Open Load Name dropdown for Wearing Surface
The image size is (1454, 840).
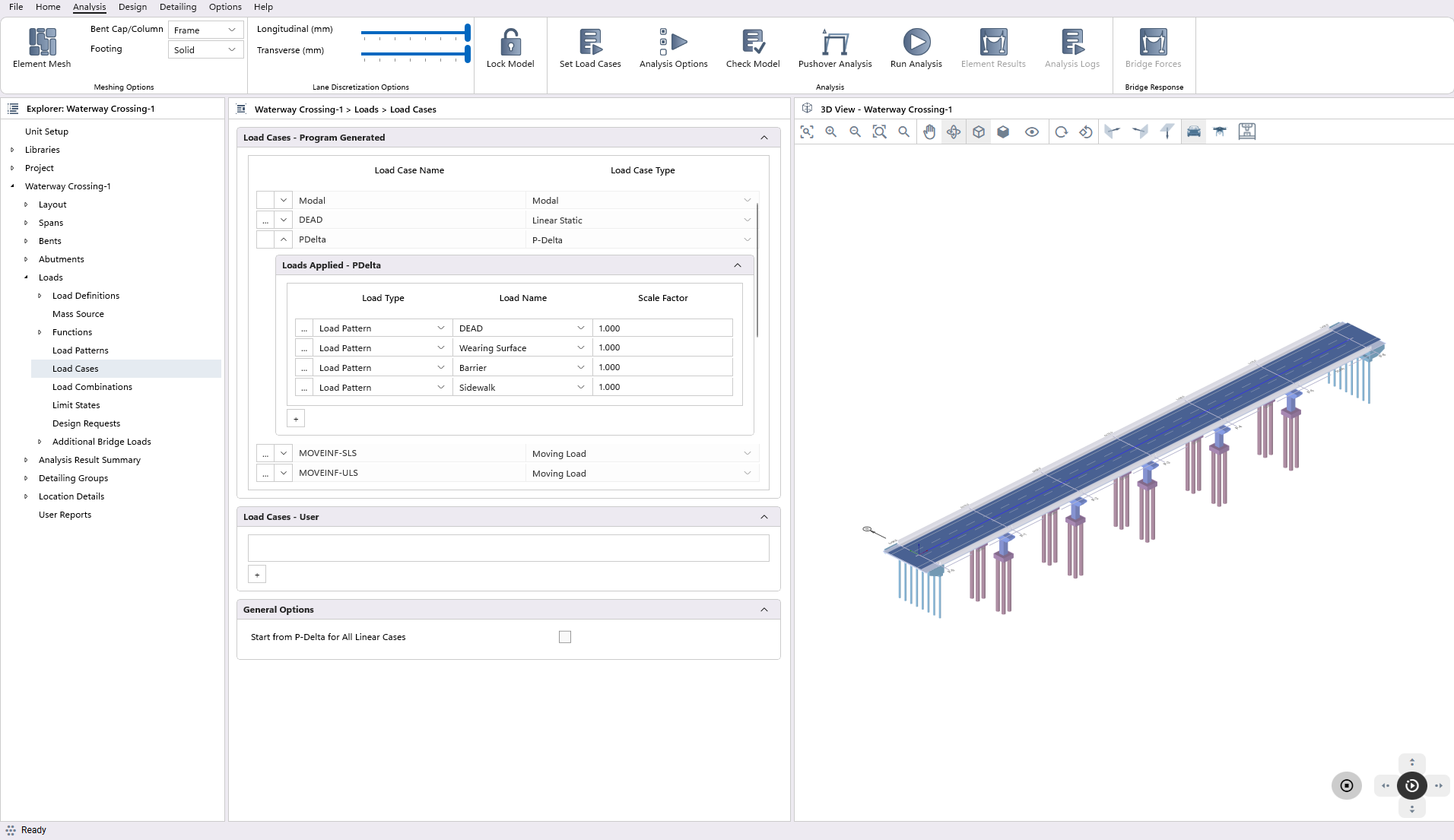click(x=581, y=348)
